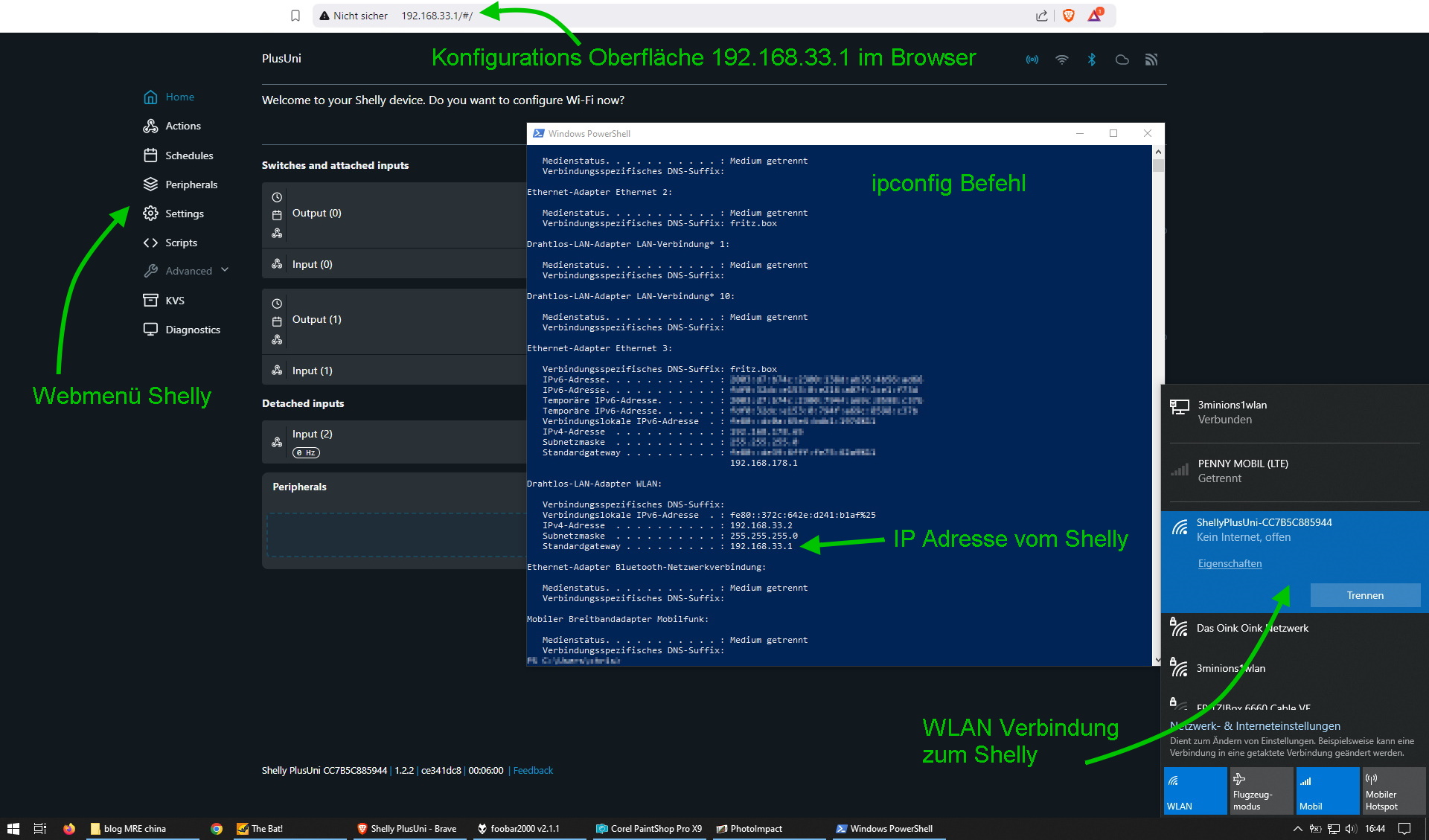Open the KVS page
This screenshot has width=1429, height=840.
coord(164,301)
